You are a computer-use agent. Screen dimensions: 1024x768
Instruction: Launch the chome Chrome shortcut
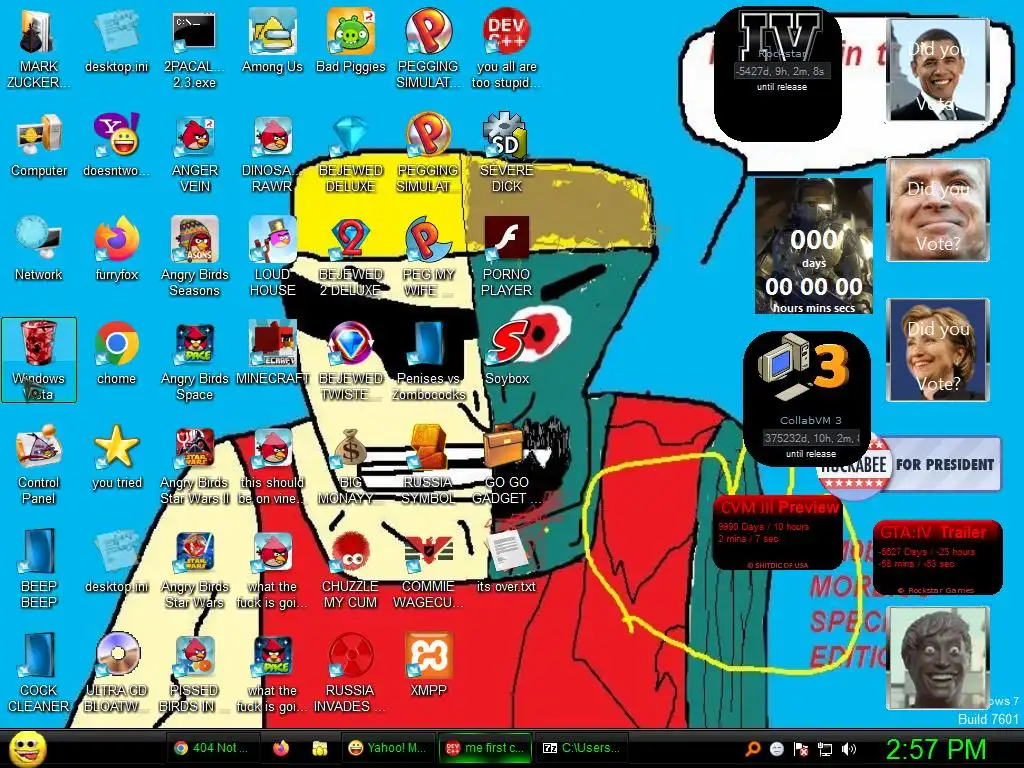116,353
